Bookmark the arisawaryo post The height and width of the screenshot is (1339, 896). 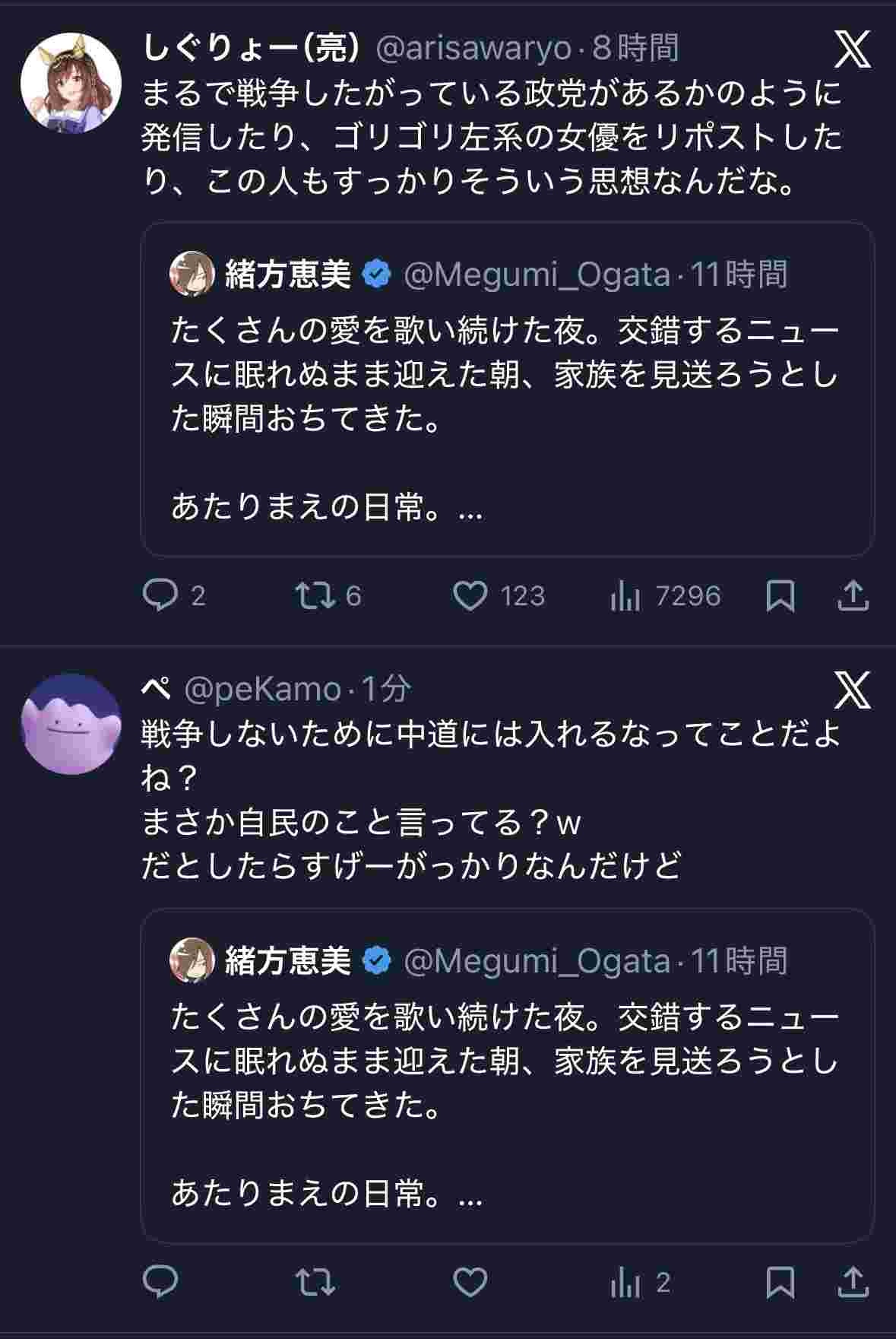click(780, 596)
